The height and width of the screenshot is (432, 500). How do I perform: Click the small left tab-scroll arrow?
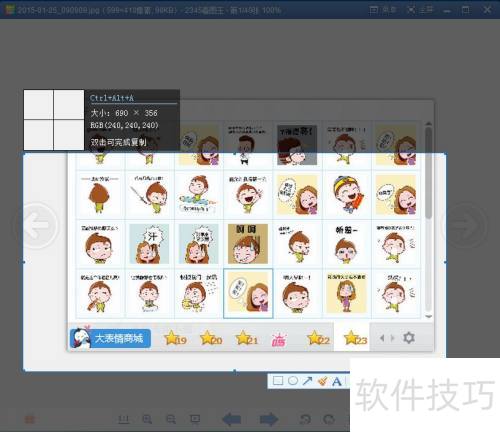(382, 338)
